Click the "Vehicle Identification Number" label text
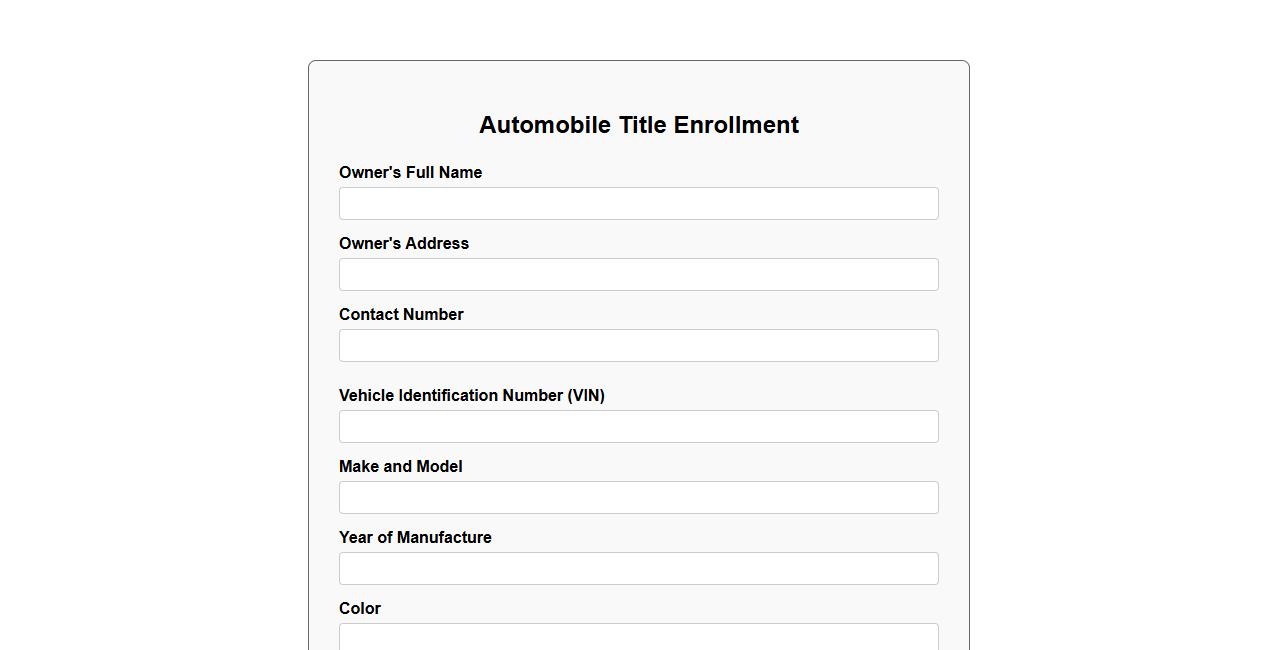The height and width of the screenshot is (650, 1278). [x=451, y=396]
